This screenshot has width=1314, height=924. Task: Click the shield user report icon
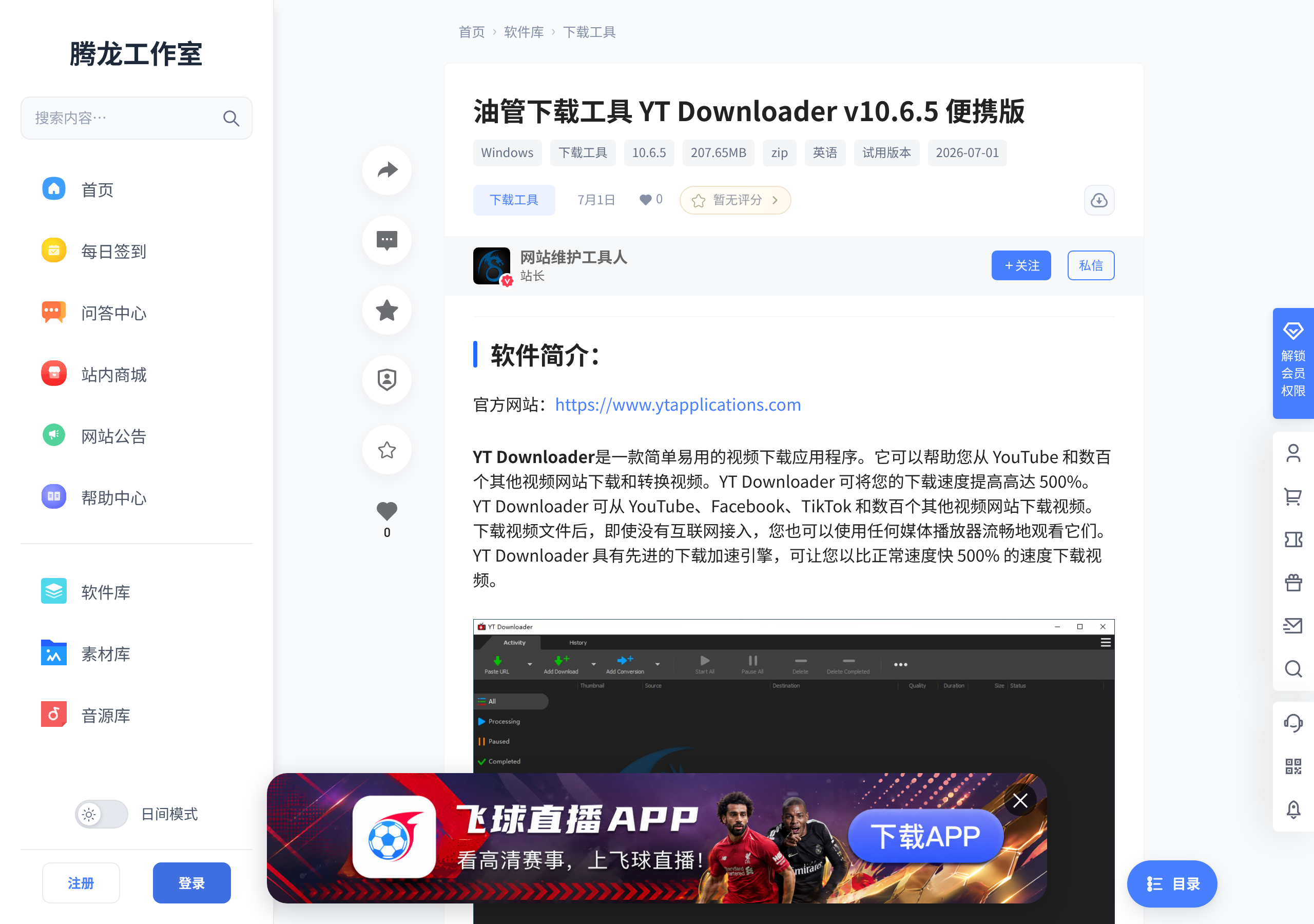tap(387, 379)
